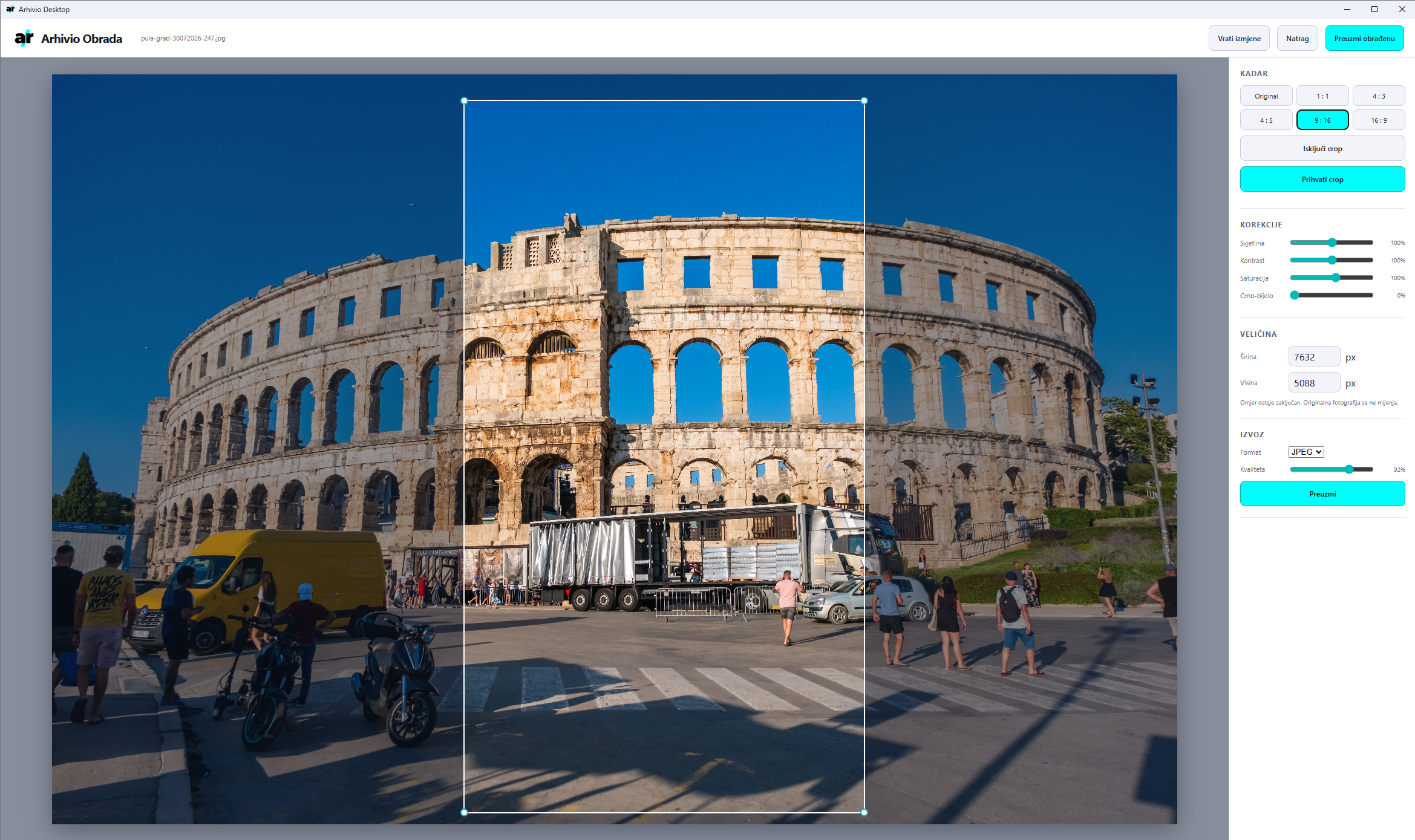This screenshot has height=840, width=1415.
Task: Click bottom-right crop corner handle
Action: (864, 812)
